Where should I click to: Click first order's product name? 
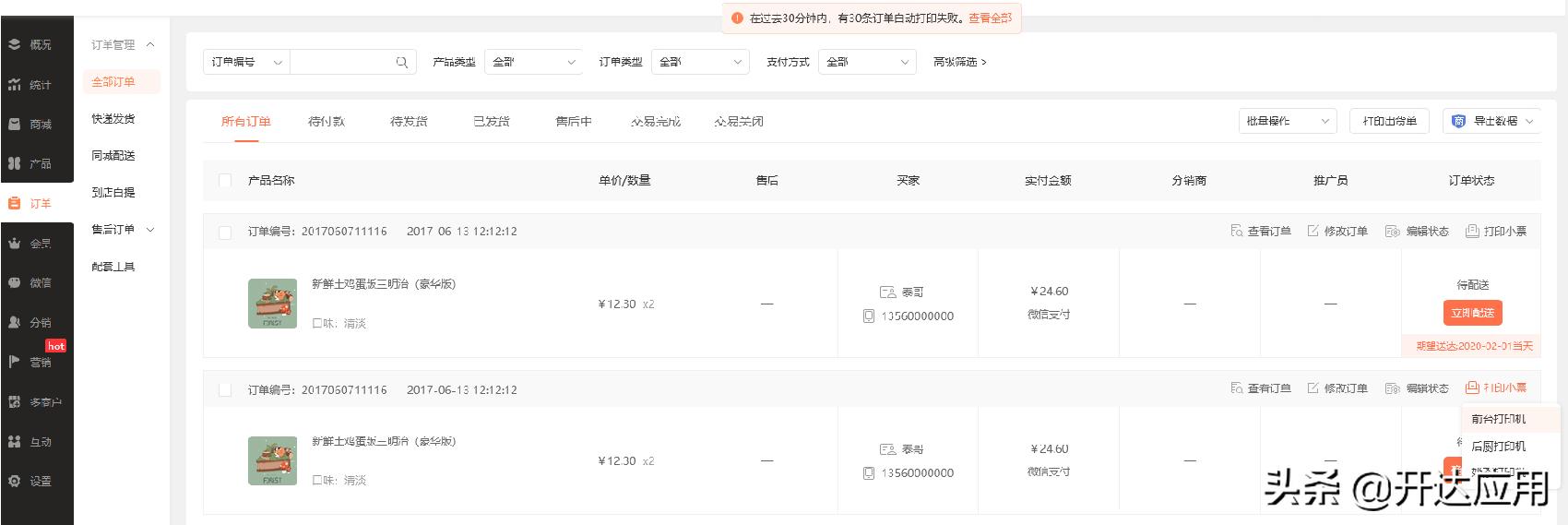(x=384, y=284)
